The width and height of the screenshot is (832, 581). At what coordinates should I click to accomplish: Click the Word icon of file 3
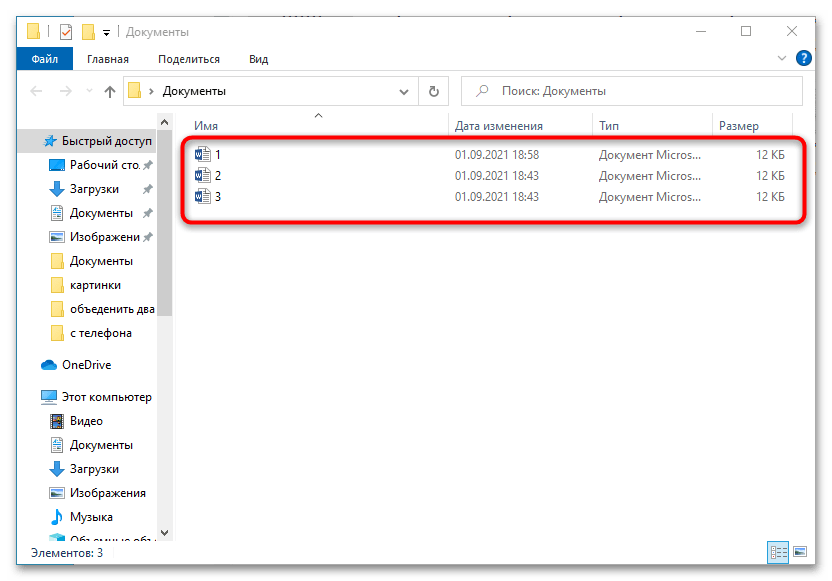tap(203, 197)
